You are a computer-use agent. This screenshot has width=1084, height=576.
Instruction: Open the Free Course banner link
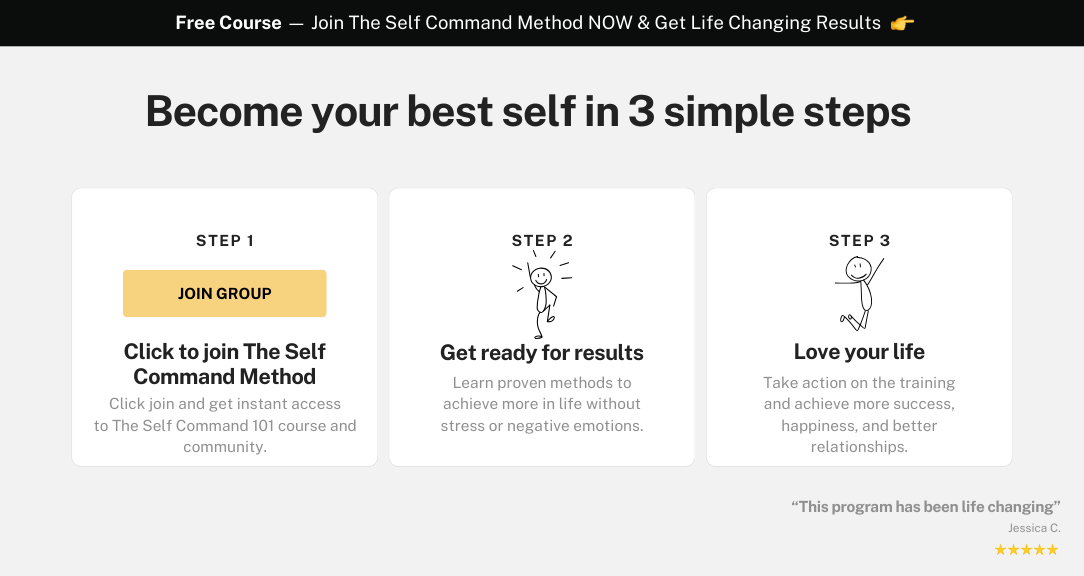(x=542, y=22)
